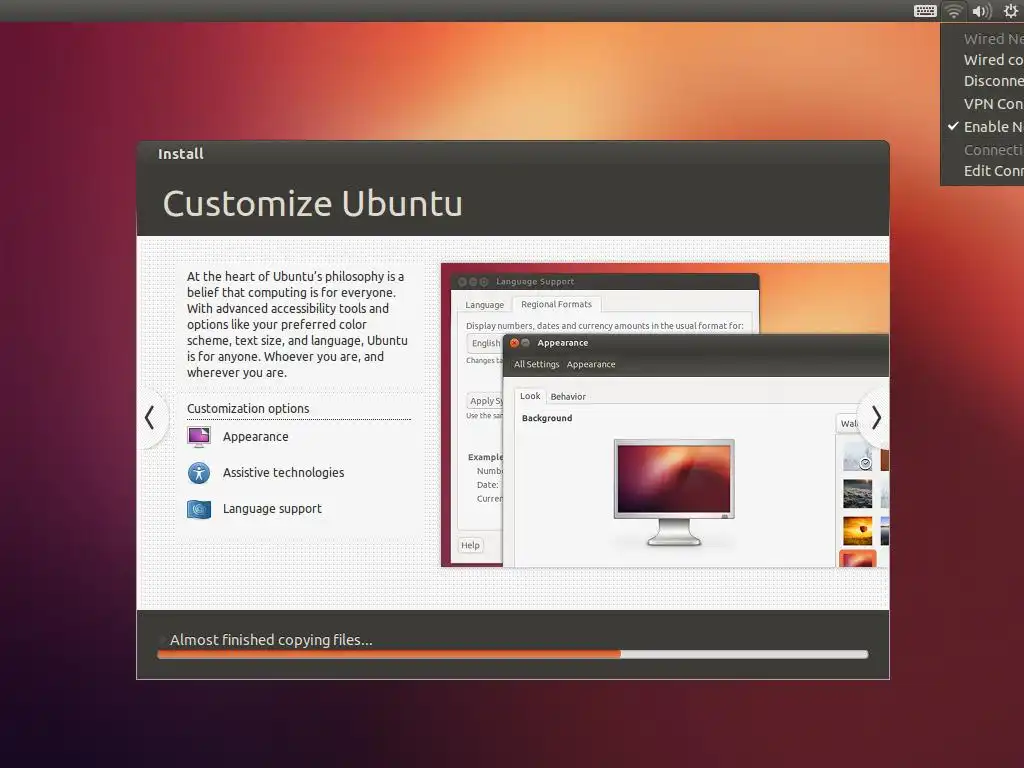Screen dimensions: 1024x768
Task: Select the dark landscape wallpaper thumbnail
Action: (857, 494)
